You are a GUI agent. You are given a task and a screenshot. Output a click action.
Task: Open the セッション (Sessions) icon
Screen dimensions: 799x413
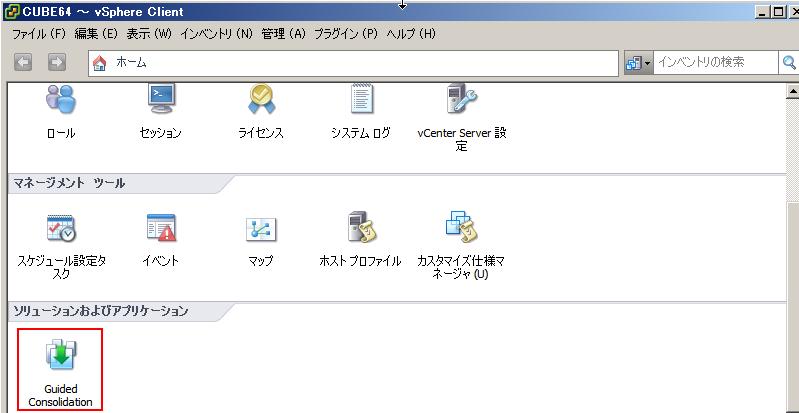pyautogui.click(x=161, y=99)
